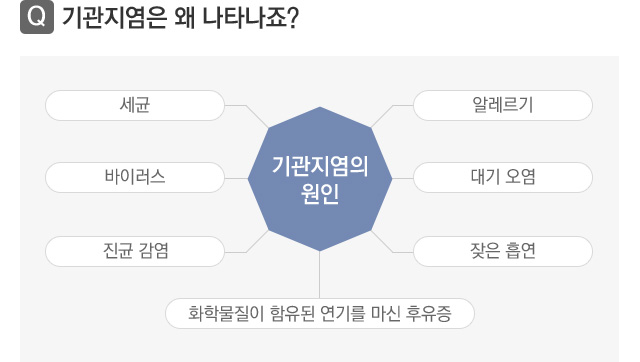Select the text '기관지염의' in the octagon
This screenshot has height=362, width=640.
pyautogui.click(x=320, y=166)
